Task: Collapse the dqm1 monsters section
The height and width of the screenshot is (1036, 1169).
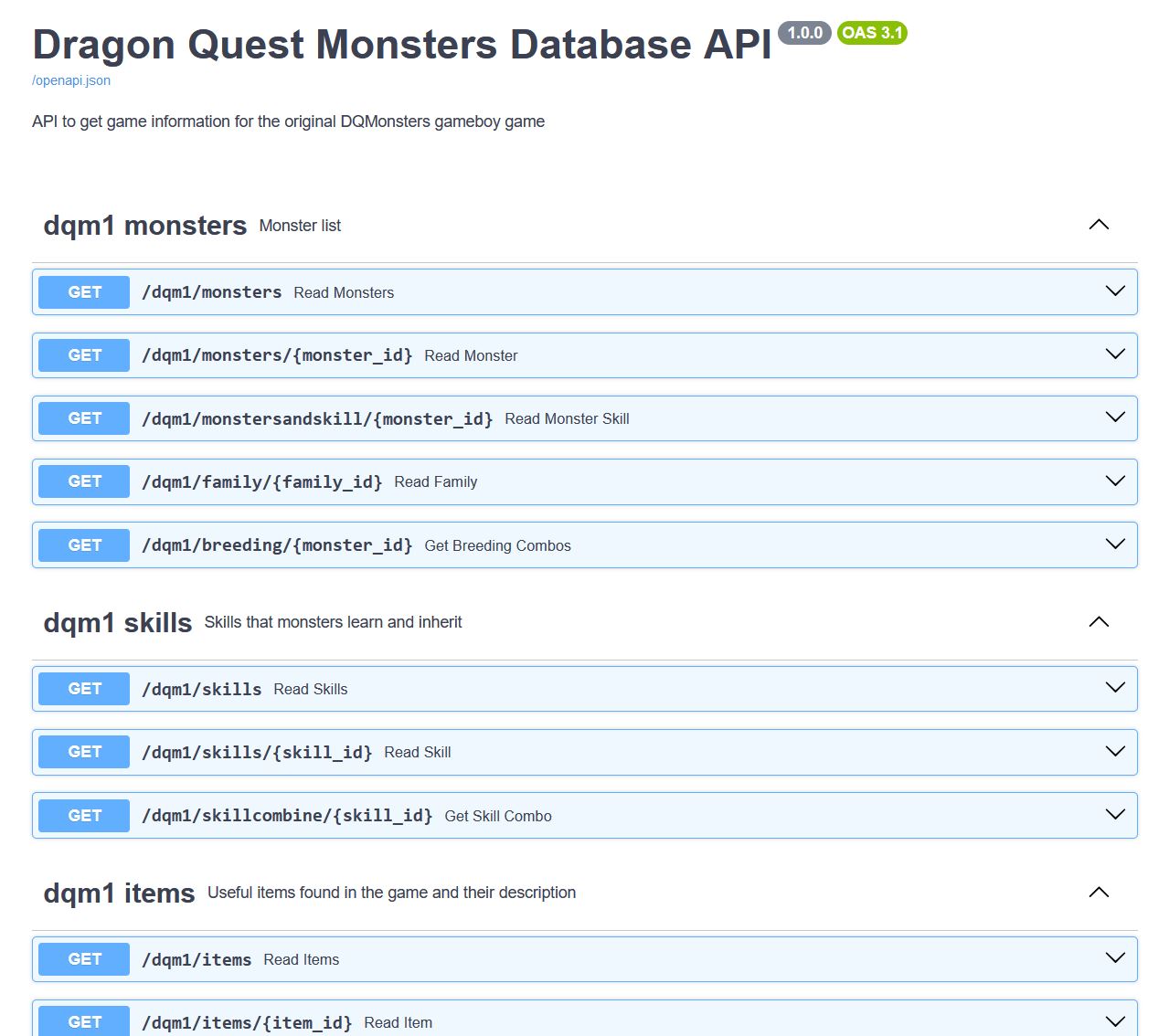Action: (x=1099, y=225)
